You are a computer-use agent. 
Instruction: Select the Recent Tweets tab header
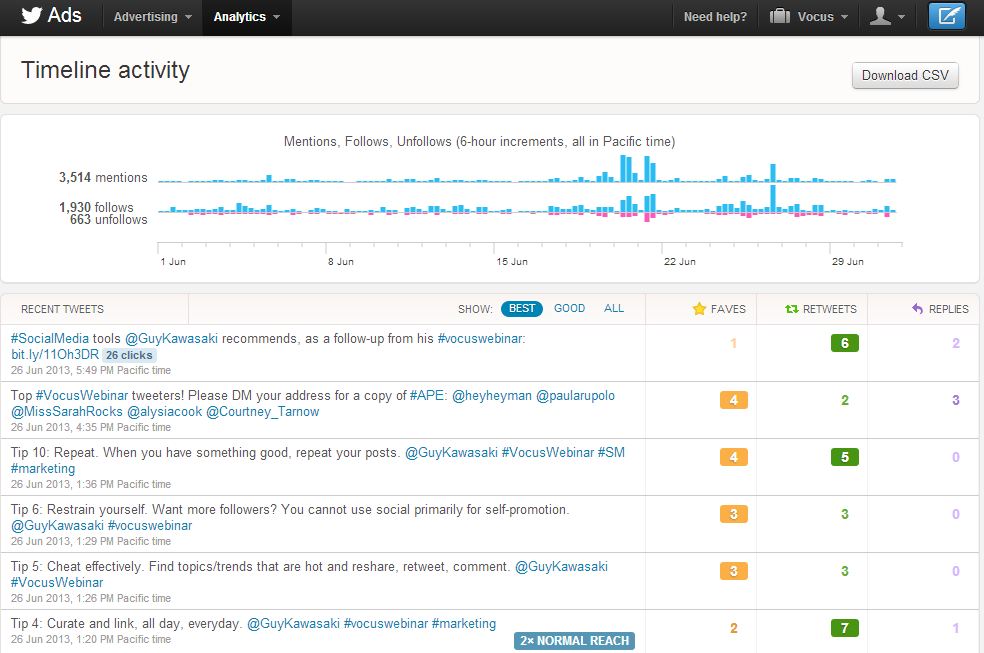(x=62, y=309)
